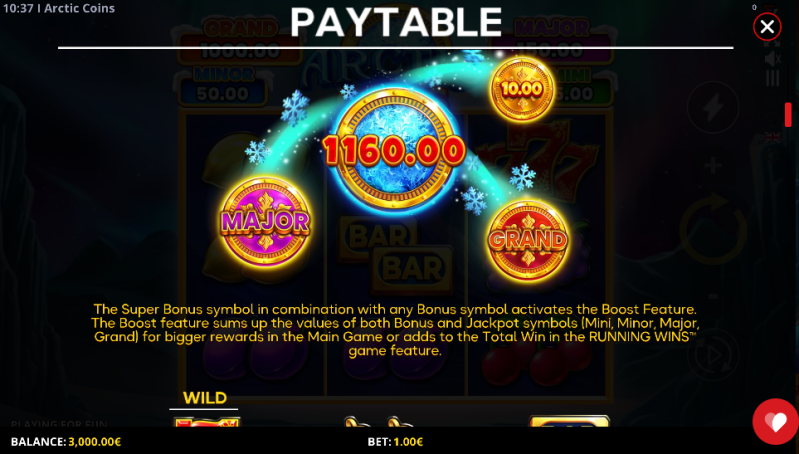Click the Boost Feature description text

tap(395, 330)
